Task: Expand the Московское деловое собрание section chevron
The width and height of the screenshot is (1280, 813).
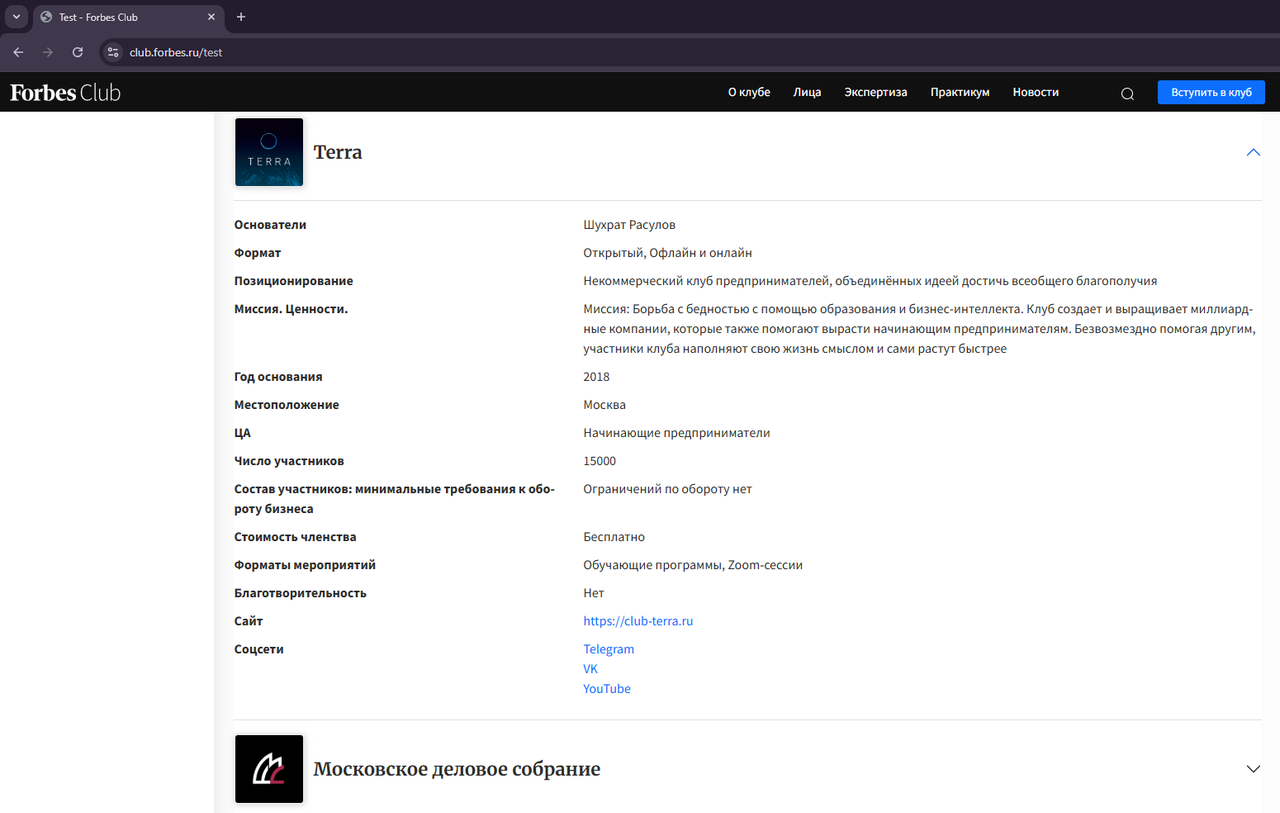Action: point(1253,769)
